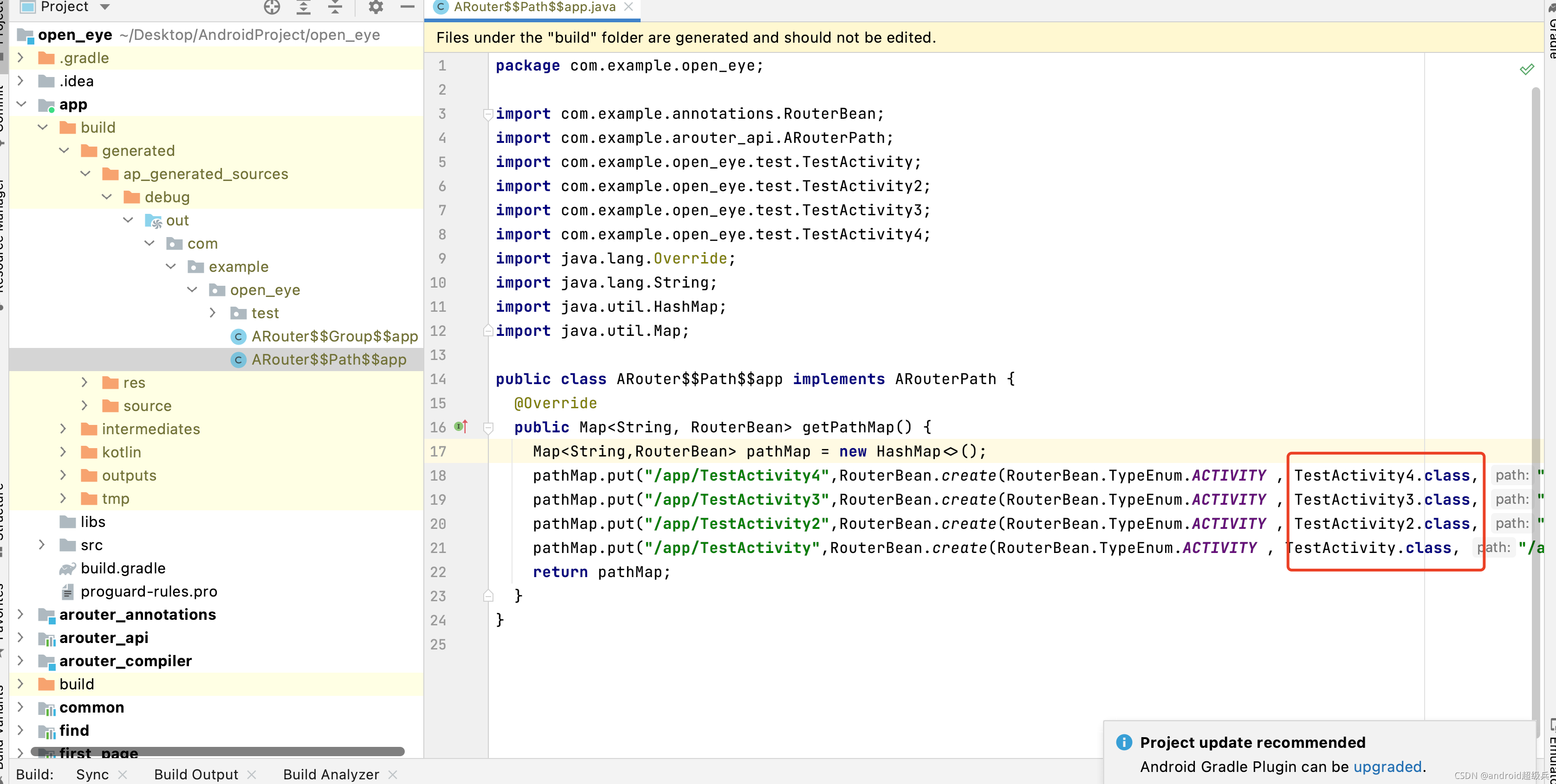Screen dimensions: 1556x784
Task: Collapse the ap_generated_sources folder
Action: click(85, 174)
